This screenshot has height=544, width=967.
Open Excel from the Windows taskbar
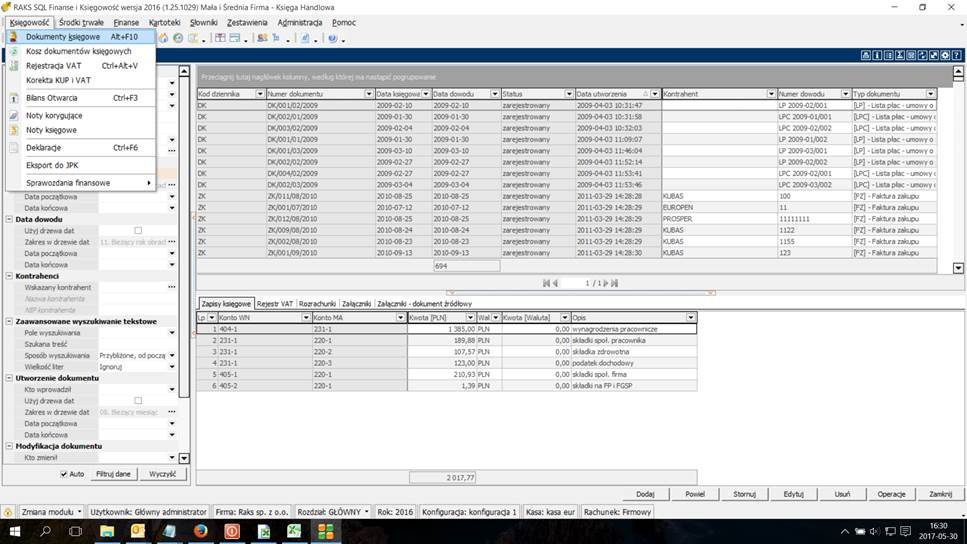(294, 531)
